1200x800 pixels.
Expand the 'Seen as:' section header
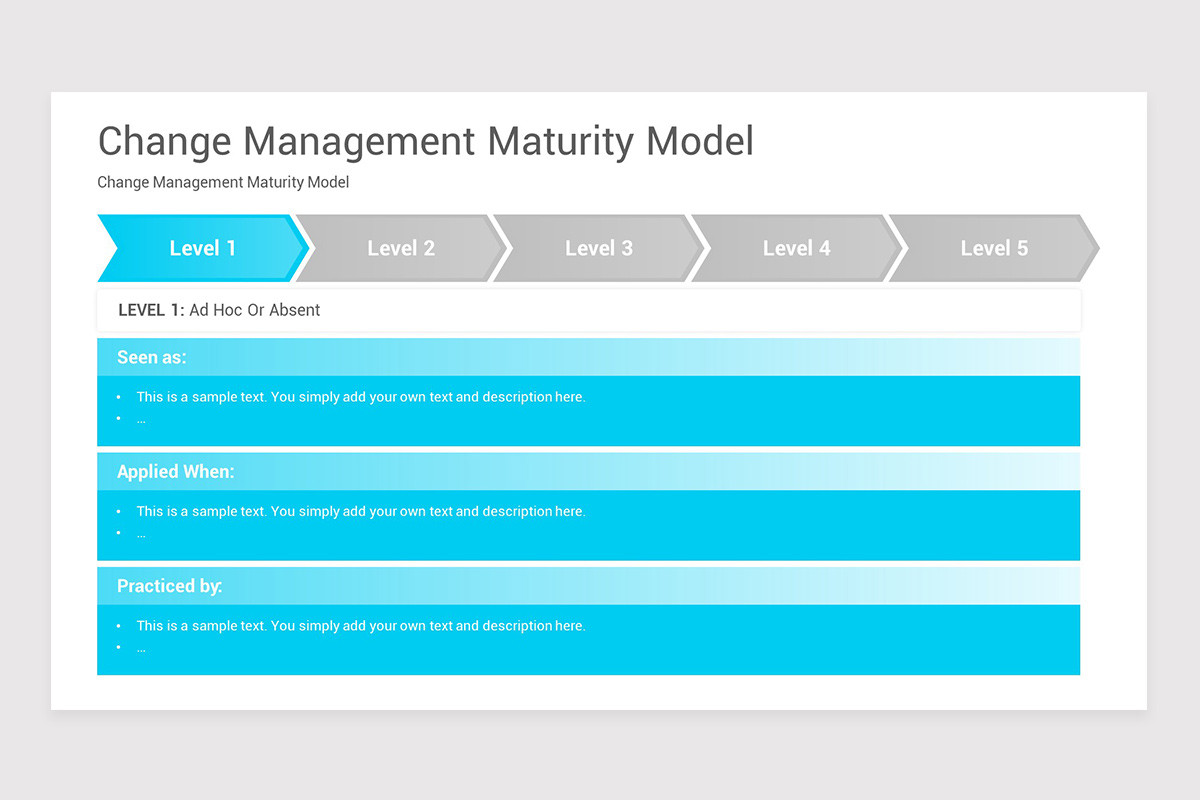(151, 357)
